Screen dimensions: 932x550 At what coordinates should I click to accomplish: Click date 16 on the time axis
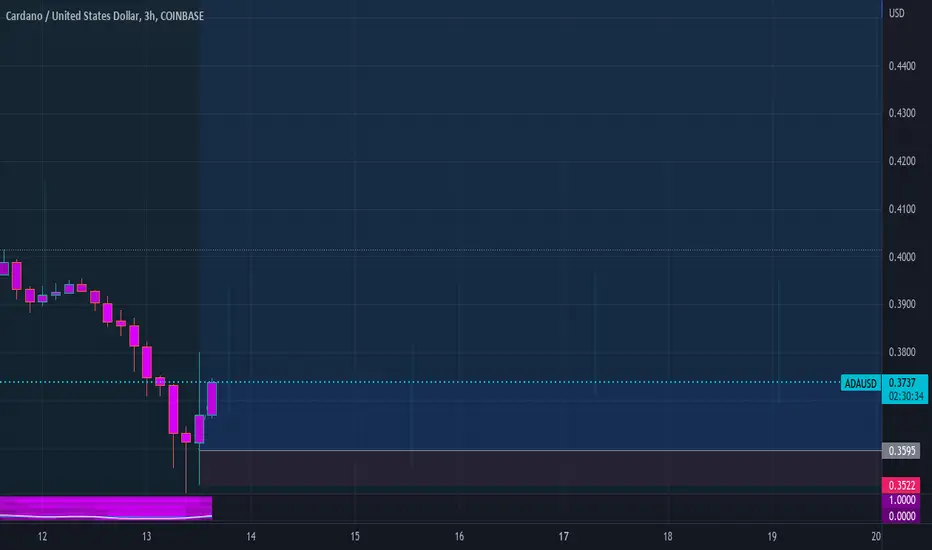[x=459, y=536]
